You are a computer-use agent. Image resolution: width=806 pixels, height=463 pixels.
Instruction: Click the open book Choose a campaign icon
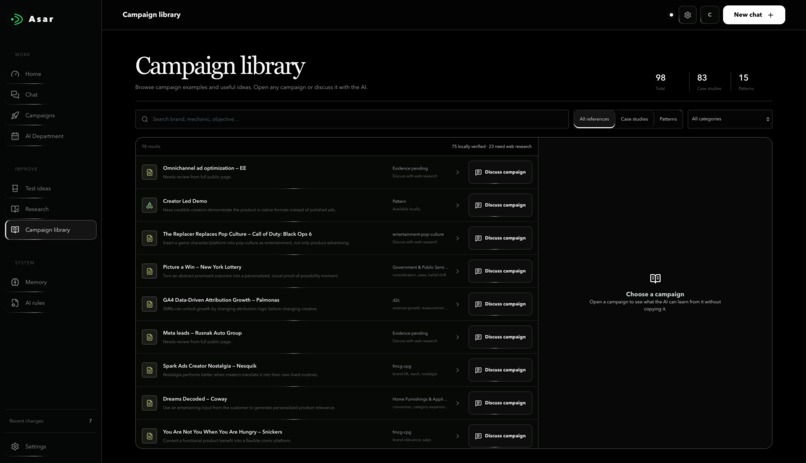click(x=655, y=279)
